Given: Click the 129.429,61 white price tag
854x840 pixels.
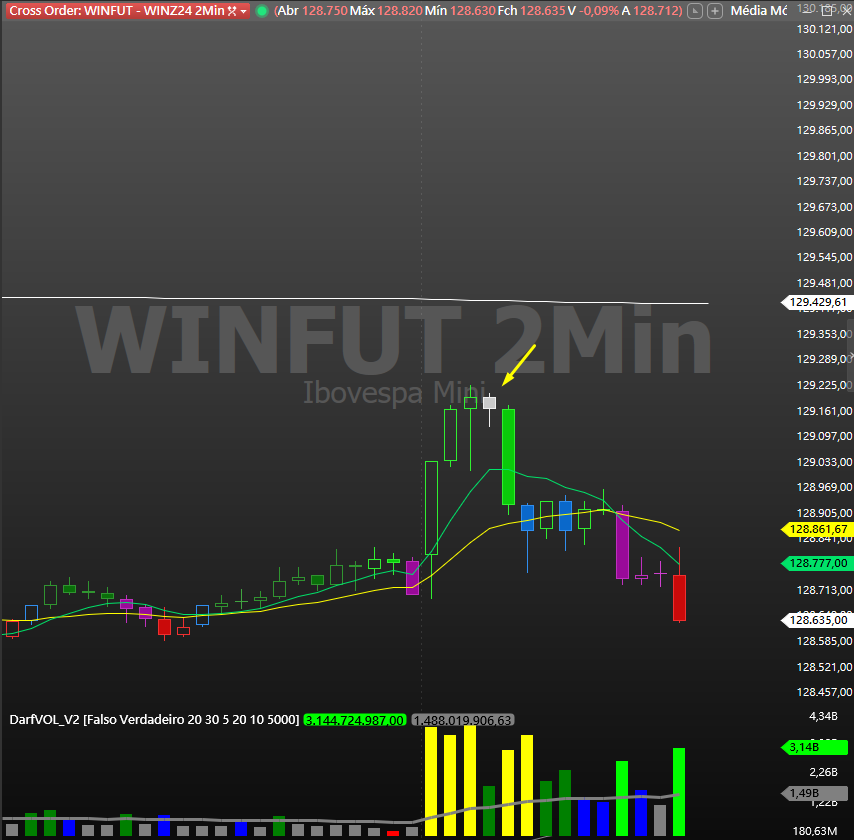Looking at the screenshot, I should click(816, 302).
